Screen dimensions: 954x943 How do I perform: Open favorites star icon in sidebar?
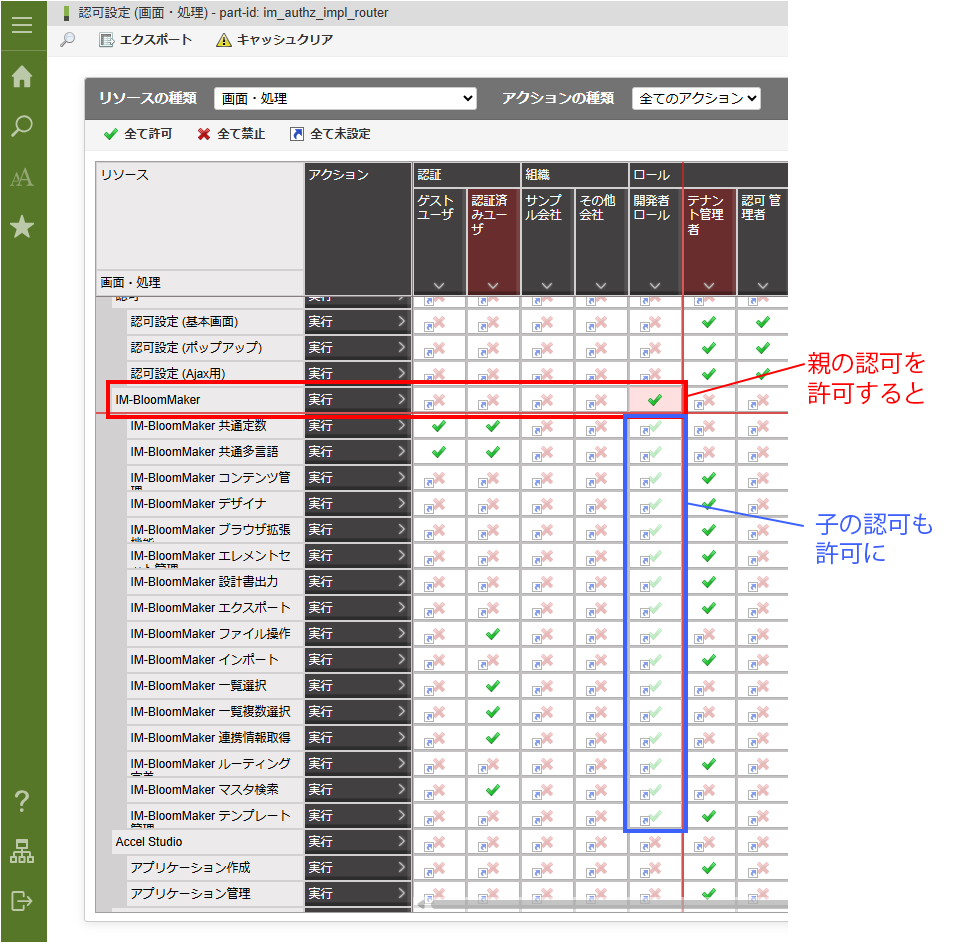pyautogui.click(x=22, y=228)
